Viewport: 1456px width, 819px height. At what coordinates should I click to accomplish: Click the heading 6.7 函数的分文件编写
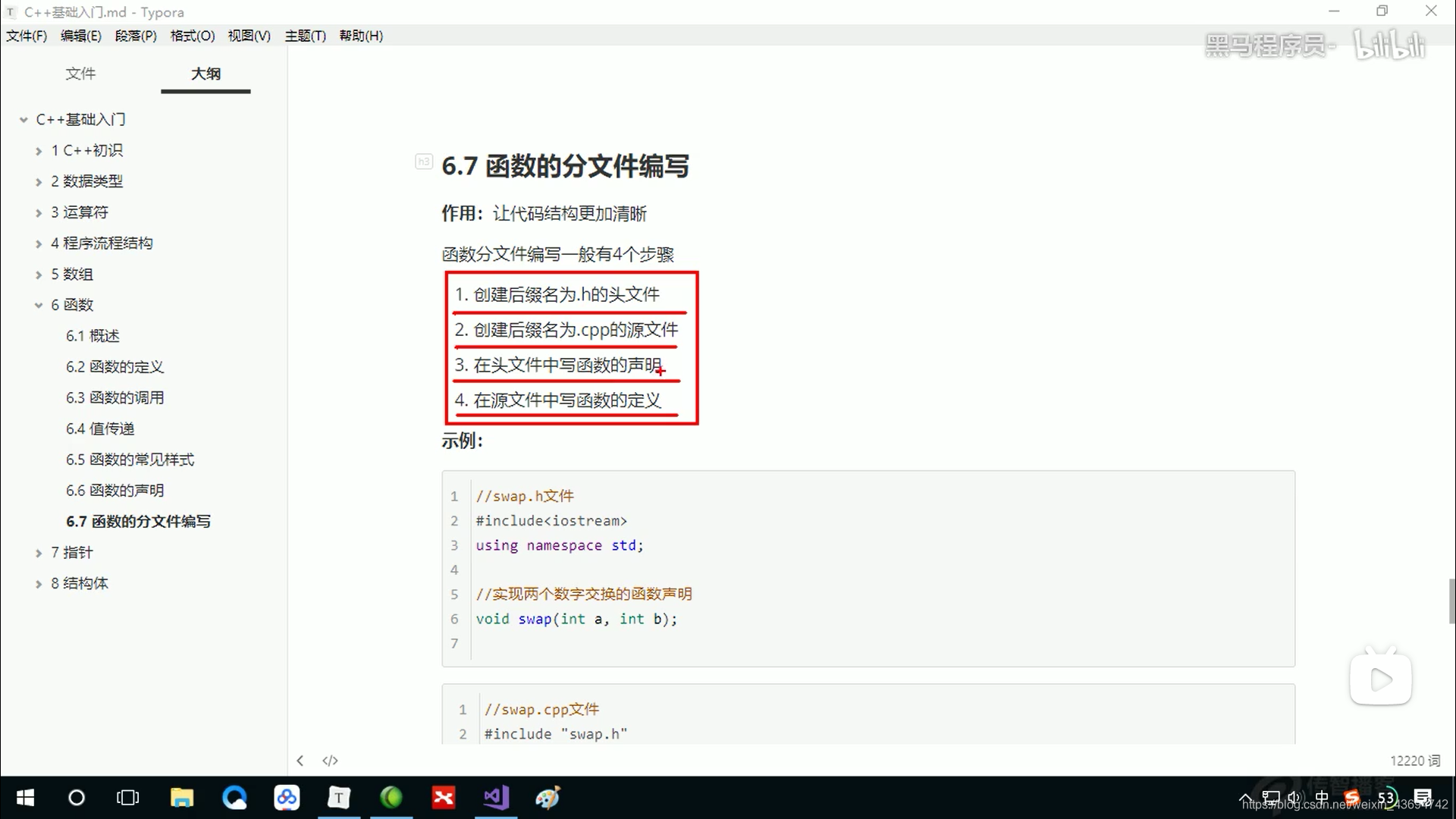pyautogui.click(x=565, y=166)
